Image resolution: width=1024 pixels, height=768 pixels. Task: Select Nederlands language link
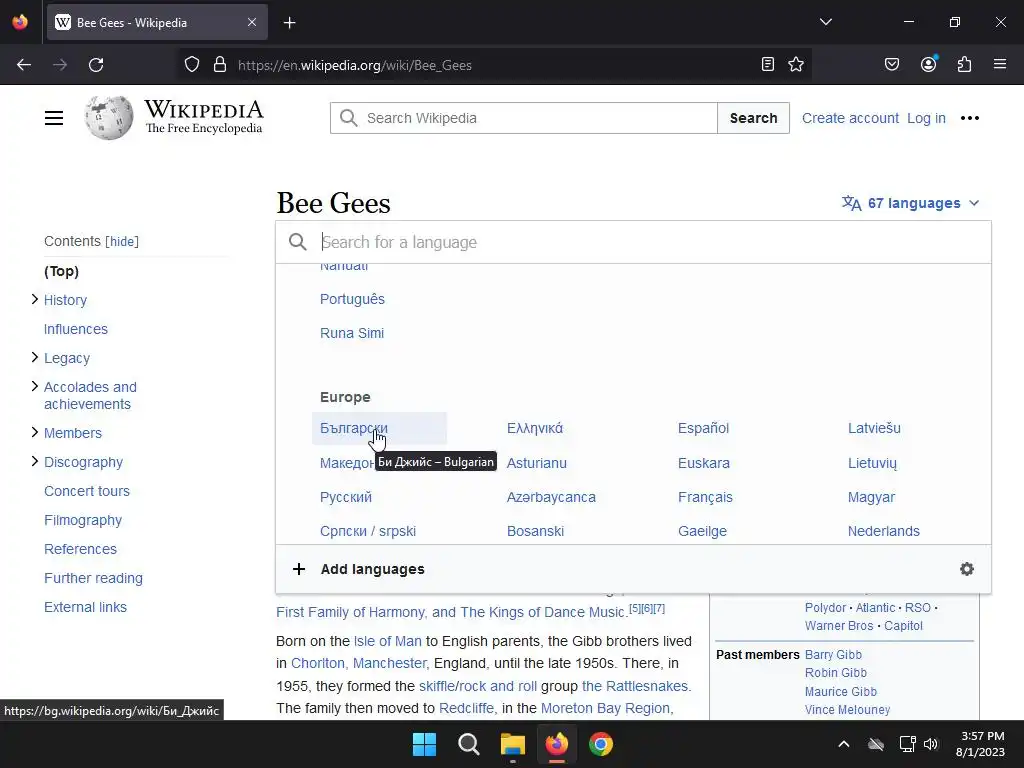point(884,531)
